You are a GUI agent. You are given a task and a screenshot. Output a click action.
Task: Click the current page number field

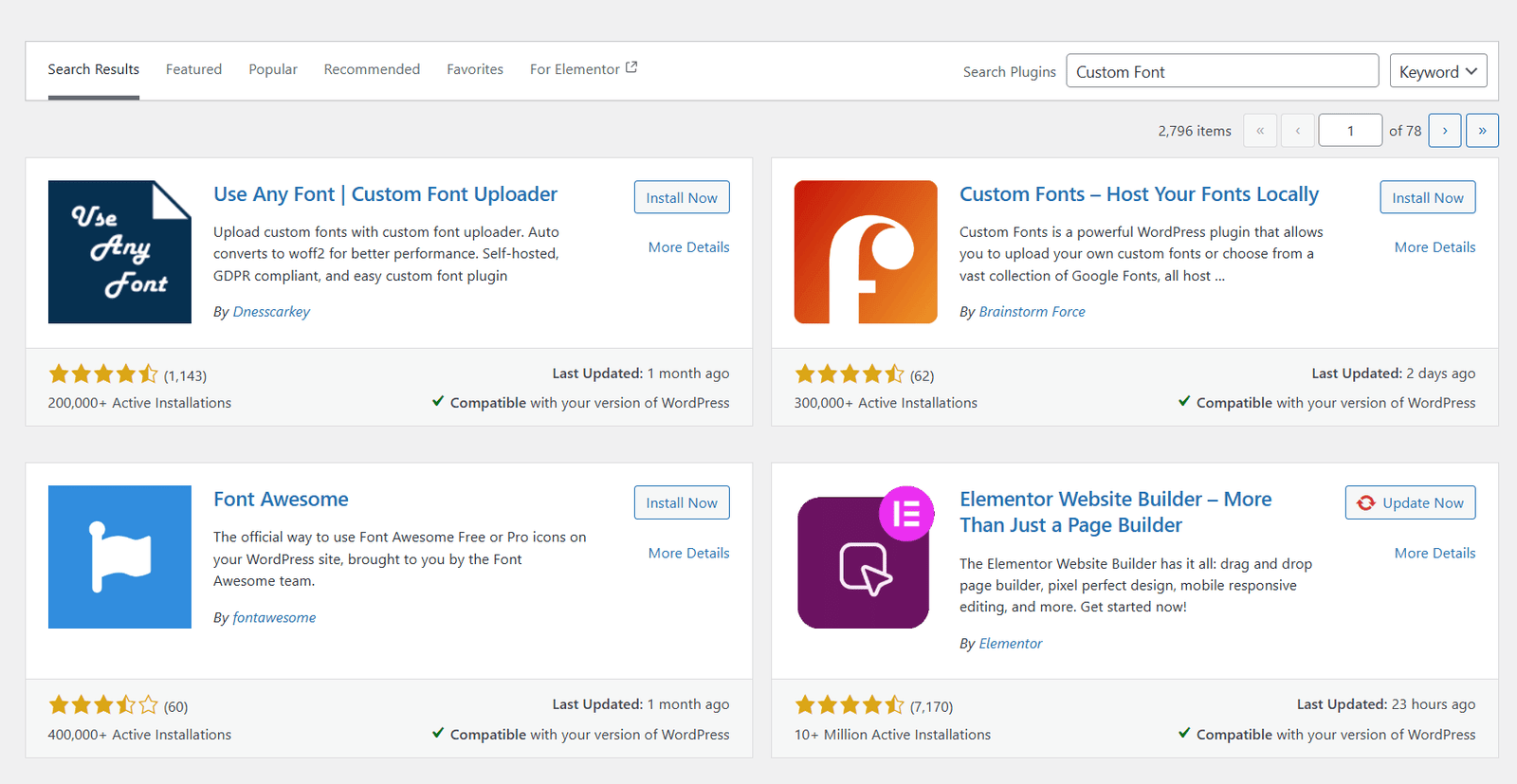point(1349,131)
